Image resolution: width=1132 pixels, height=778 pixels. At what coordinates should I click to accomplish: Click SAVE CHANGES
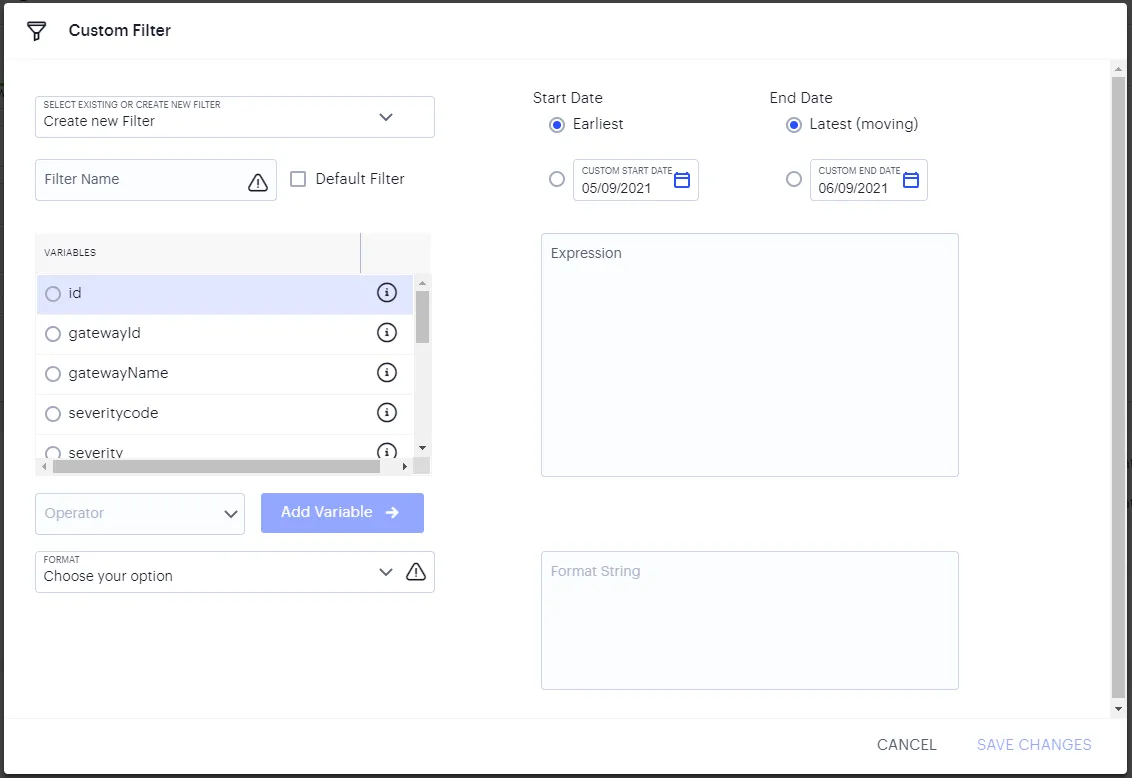pyautogui.click(x=1034, y=745)
